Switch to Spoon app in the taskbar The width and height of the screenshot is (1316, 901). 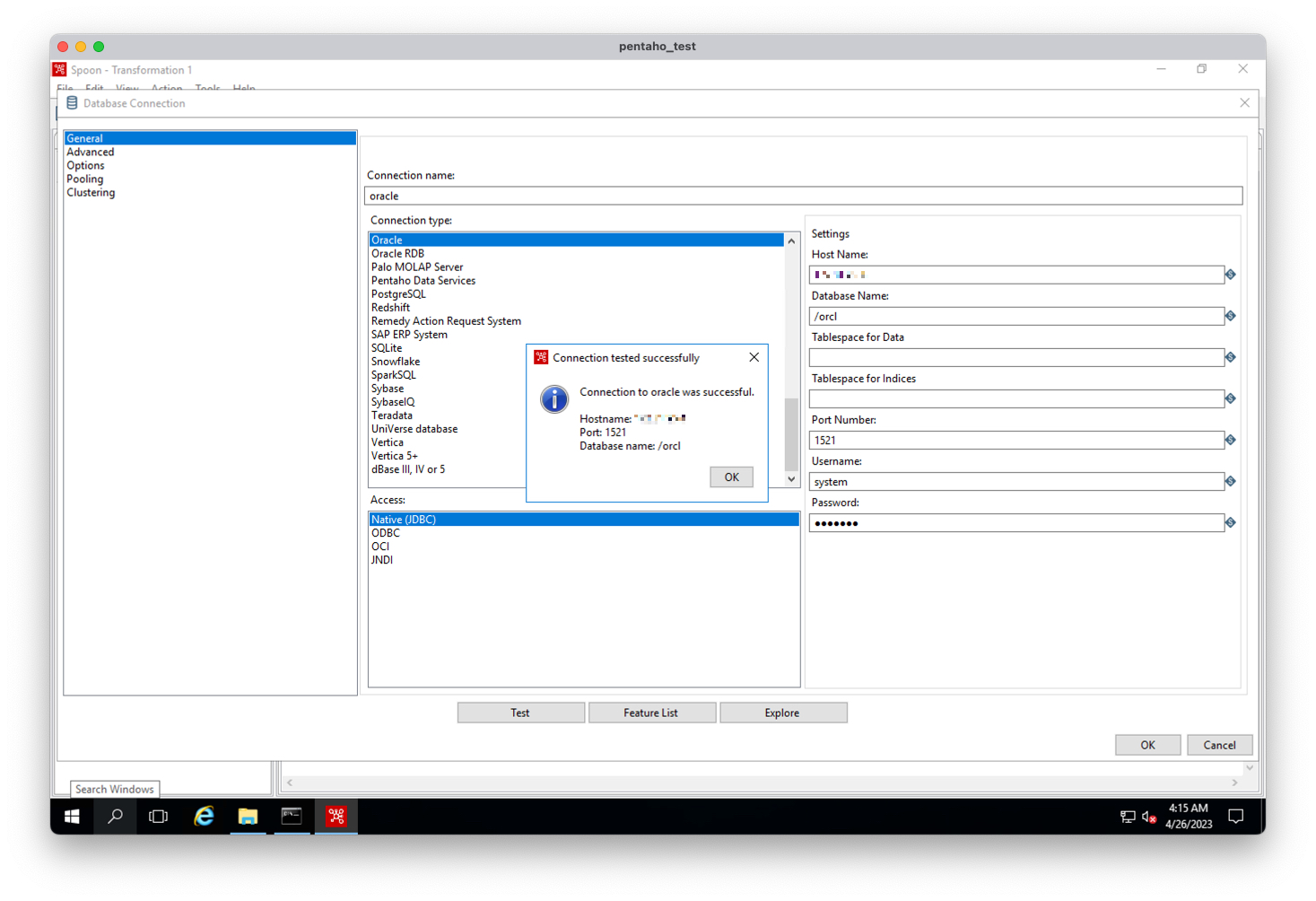(x=336, y=817)
